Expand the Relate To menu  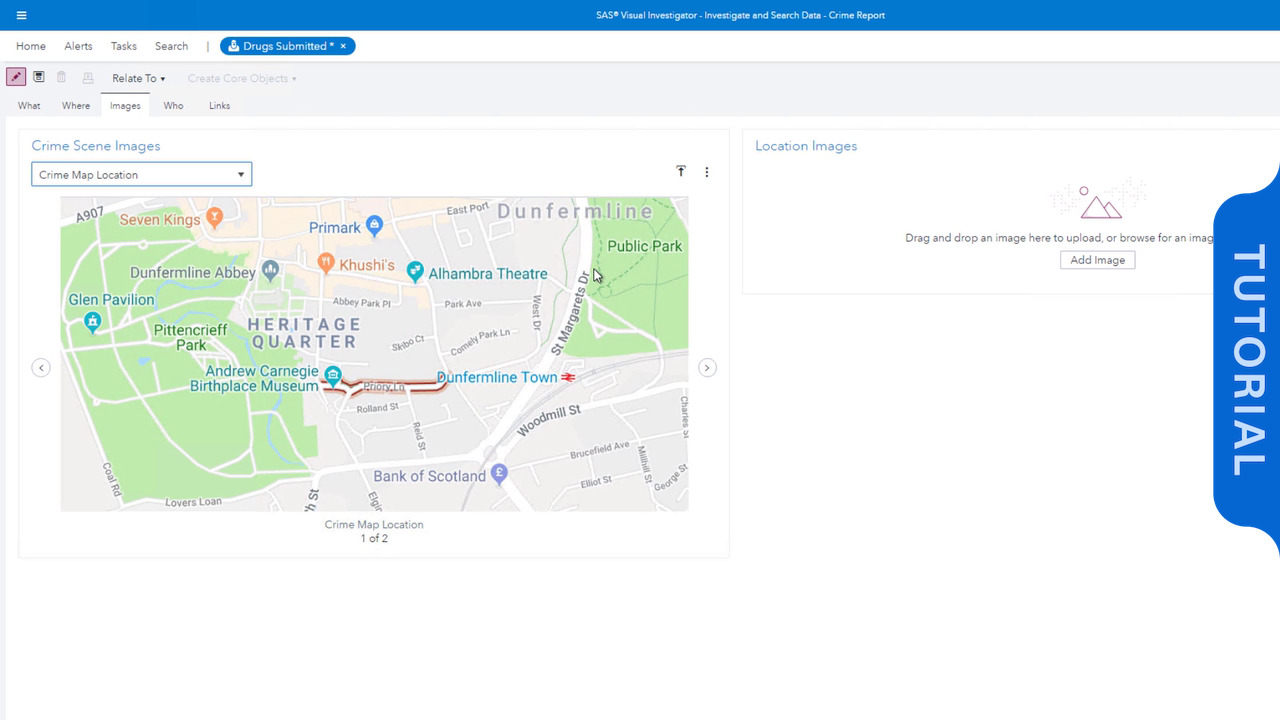click(138, 78)
